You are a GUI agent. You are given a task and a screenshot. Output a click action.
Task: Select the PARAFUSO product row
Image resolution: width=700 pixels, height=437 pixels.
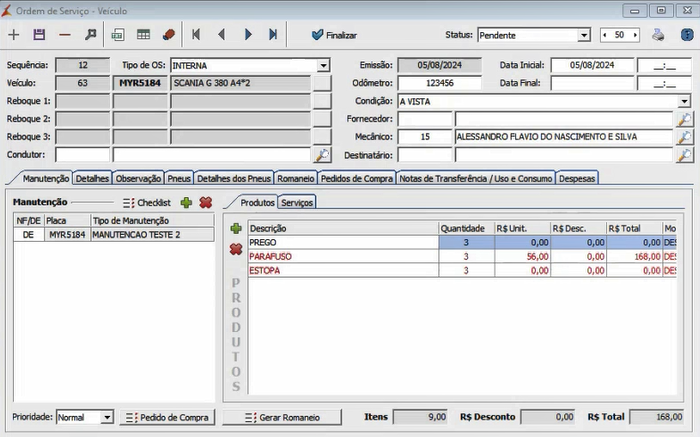pyautogui.click(x=462, y=257)
